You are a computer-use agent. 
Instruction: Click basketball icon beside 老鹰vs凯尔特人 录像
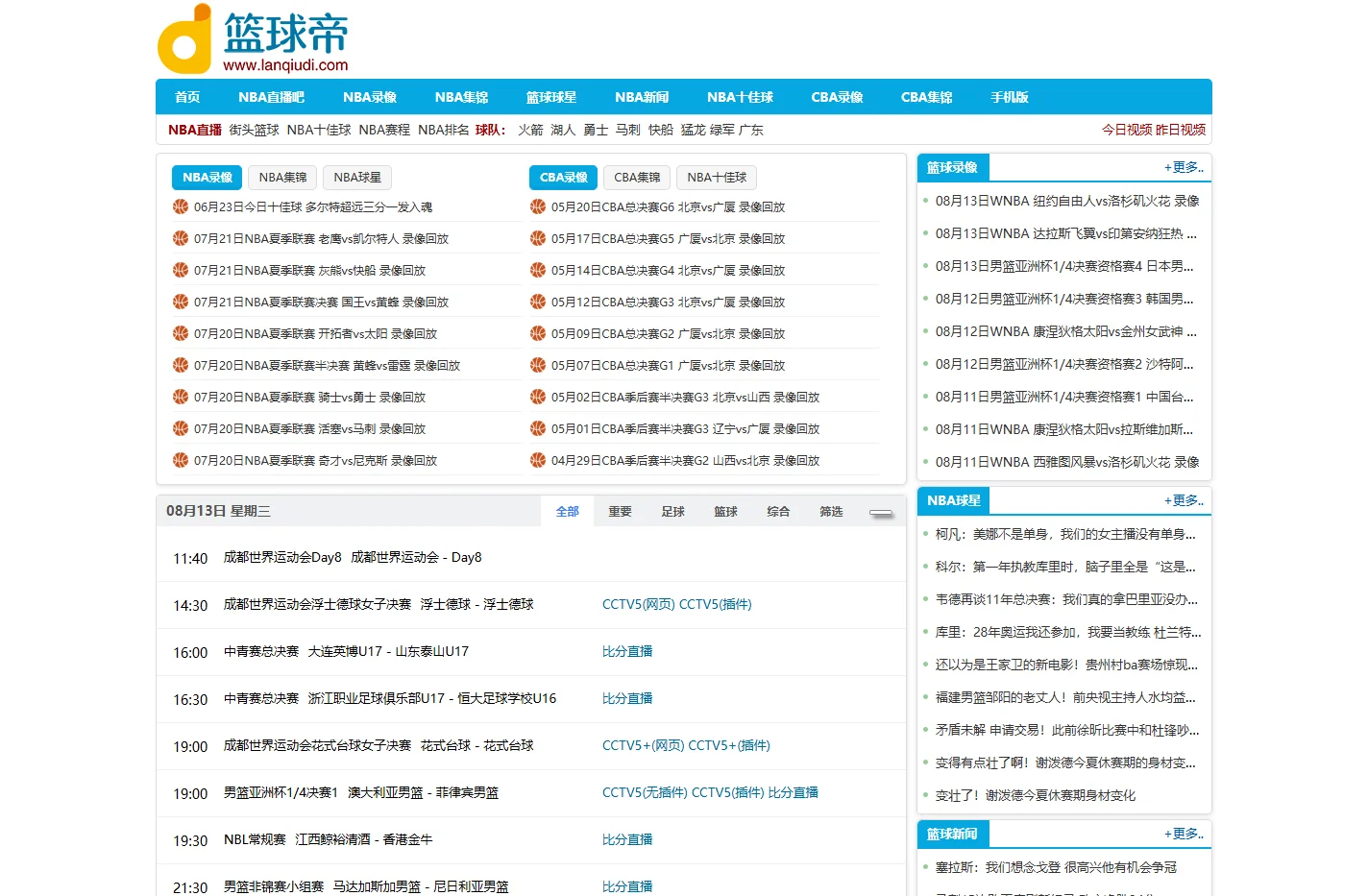[181, 238]
